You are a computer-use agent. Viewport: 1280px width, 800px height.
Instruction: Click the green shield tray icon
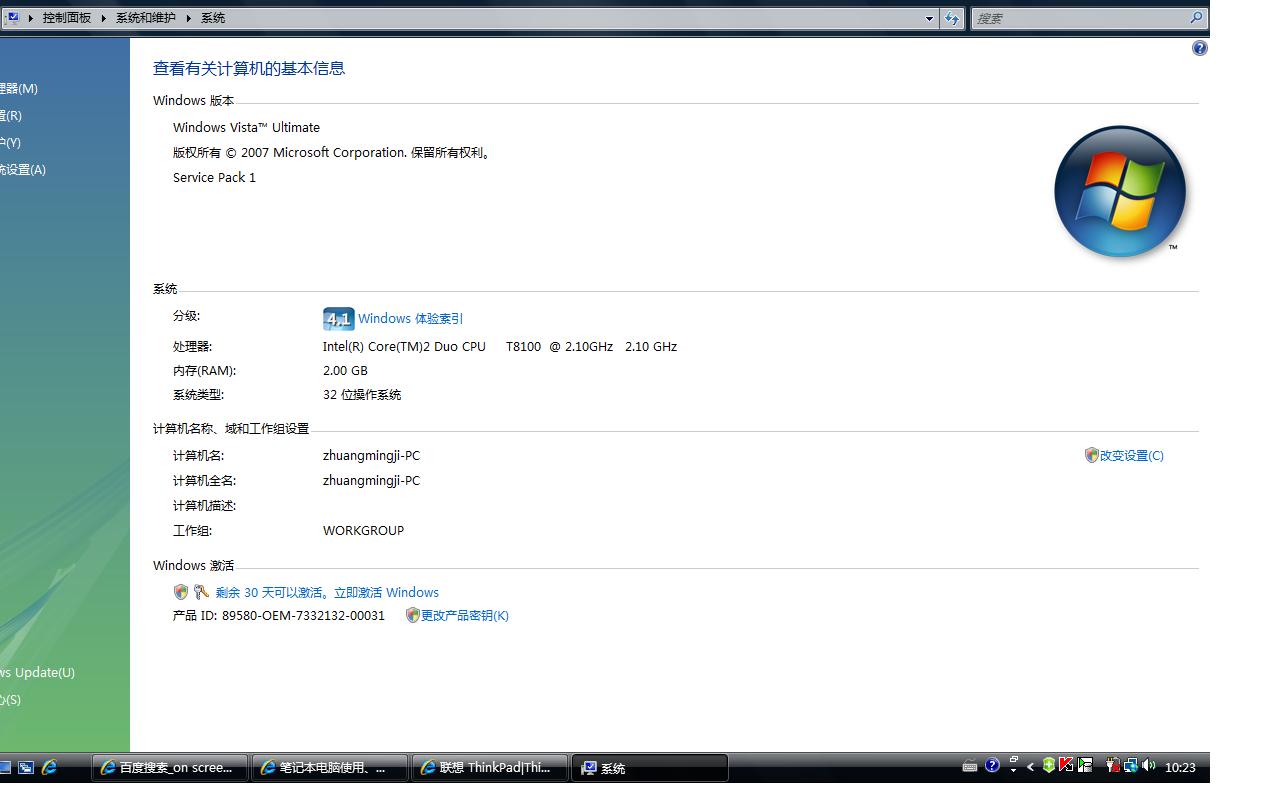coord(1049,765)
